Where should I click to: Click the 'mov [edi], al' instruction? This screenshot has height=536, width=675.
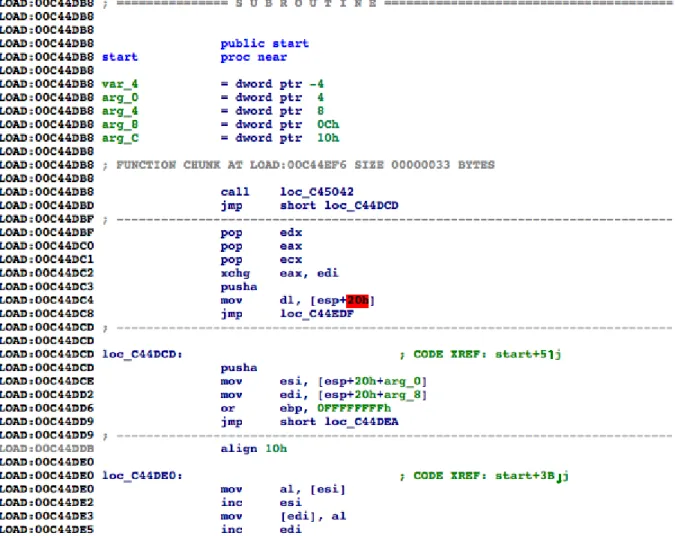283,516
